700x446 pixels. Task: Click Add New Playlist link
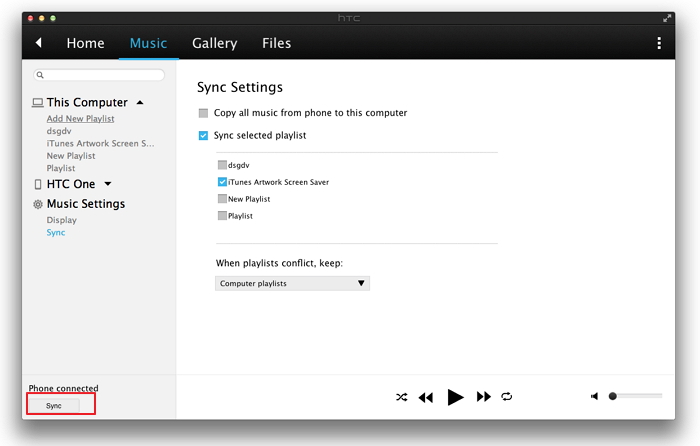80,119
